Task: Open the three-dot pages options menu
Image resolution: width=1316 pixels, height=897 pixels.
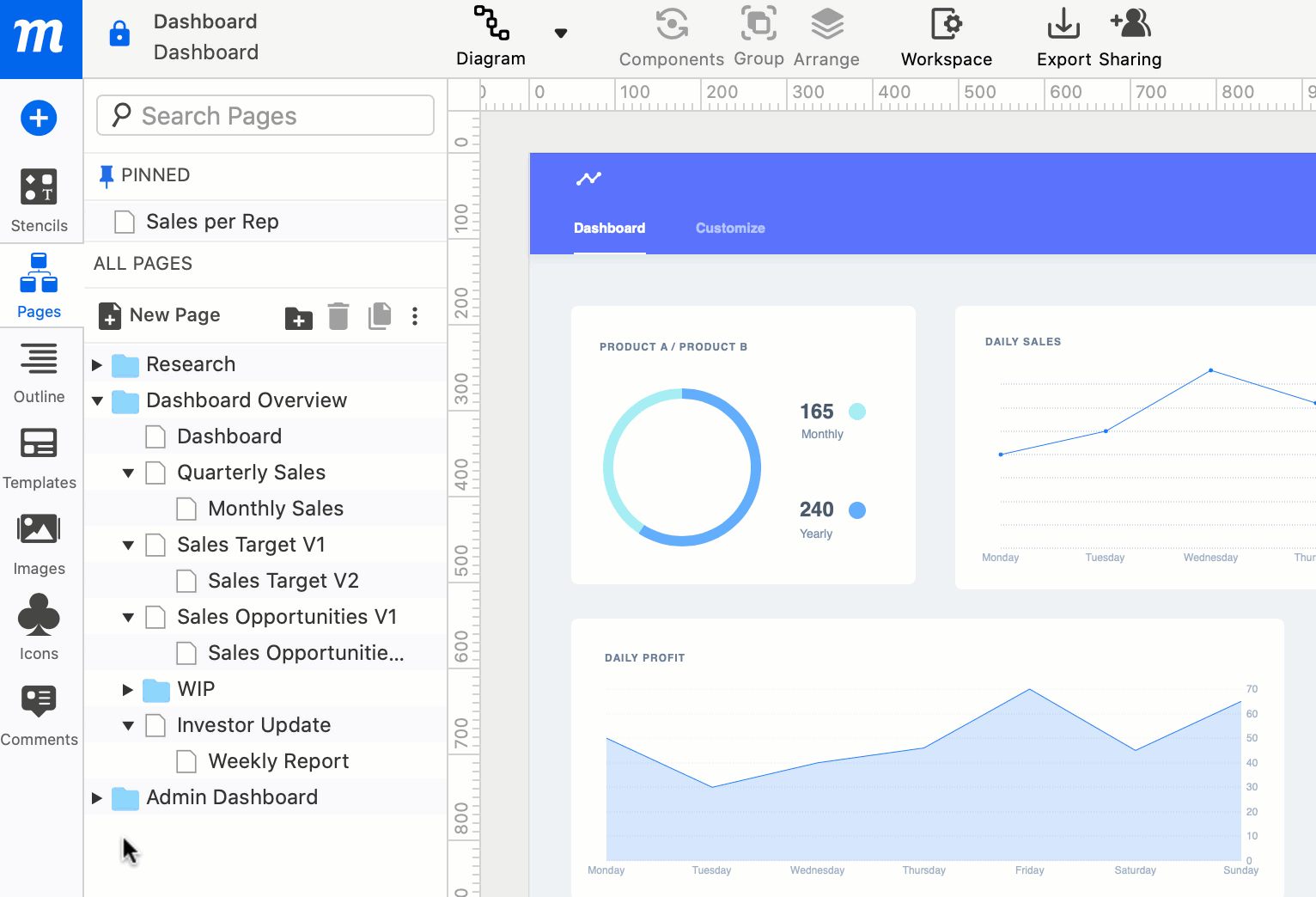Action: point(415,316)
